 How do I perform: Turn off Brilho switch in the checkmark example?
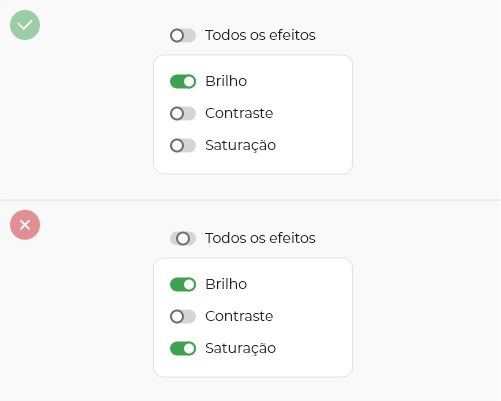183,81
